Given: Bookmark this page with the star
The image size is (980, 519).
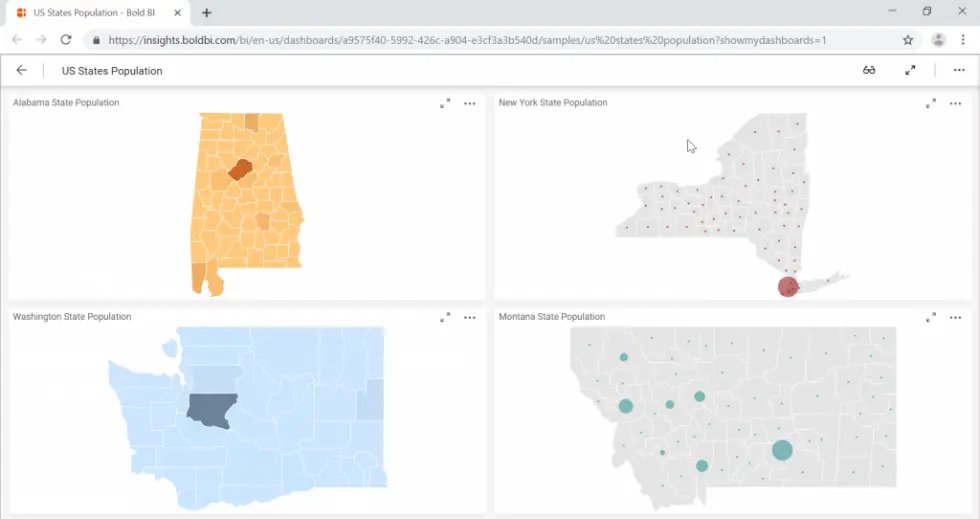Looking at the screenshot, I should [908, 40].
